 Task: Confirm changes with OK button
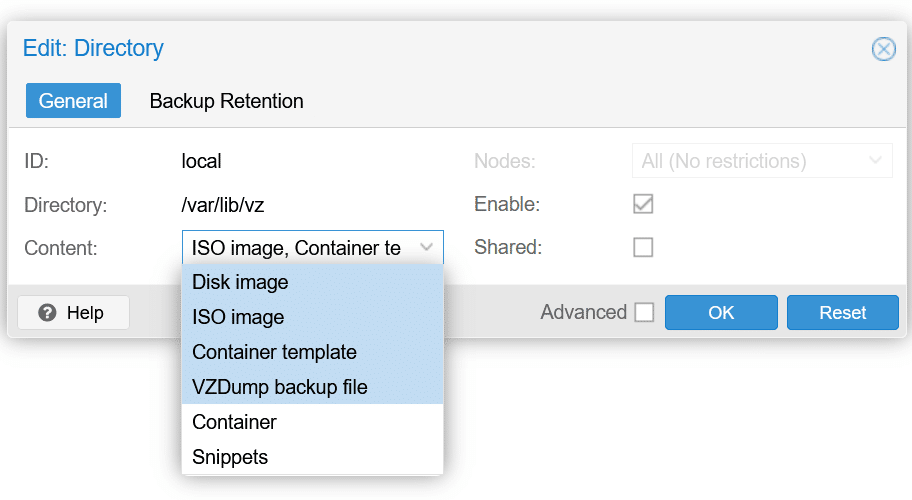pos(721,312)
